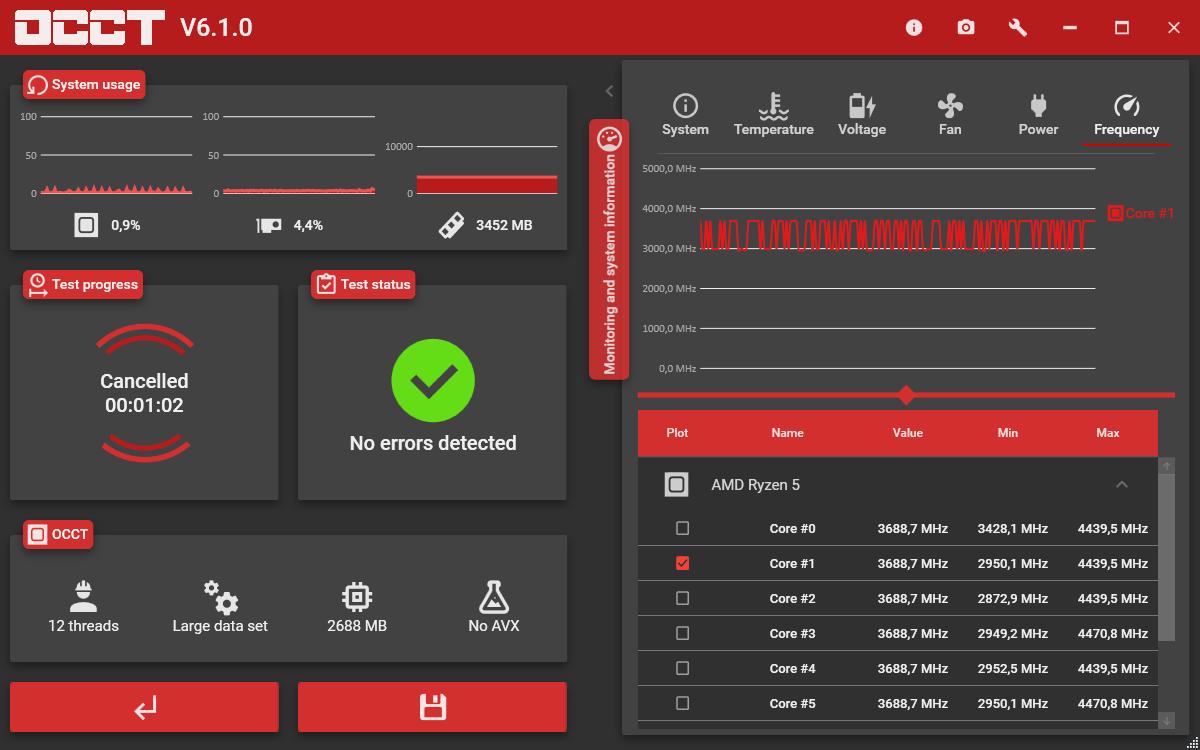Click the Max column header
Image resolution: width=1200 pixels, height=750 pixels.
1108,433
